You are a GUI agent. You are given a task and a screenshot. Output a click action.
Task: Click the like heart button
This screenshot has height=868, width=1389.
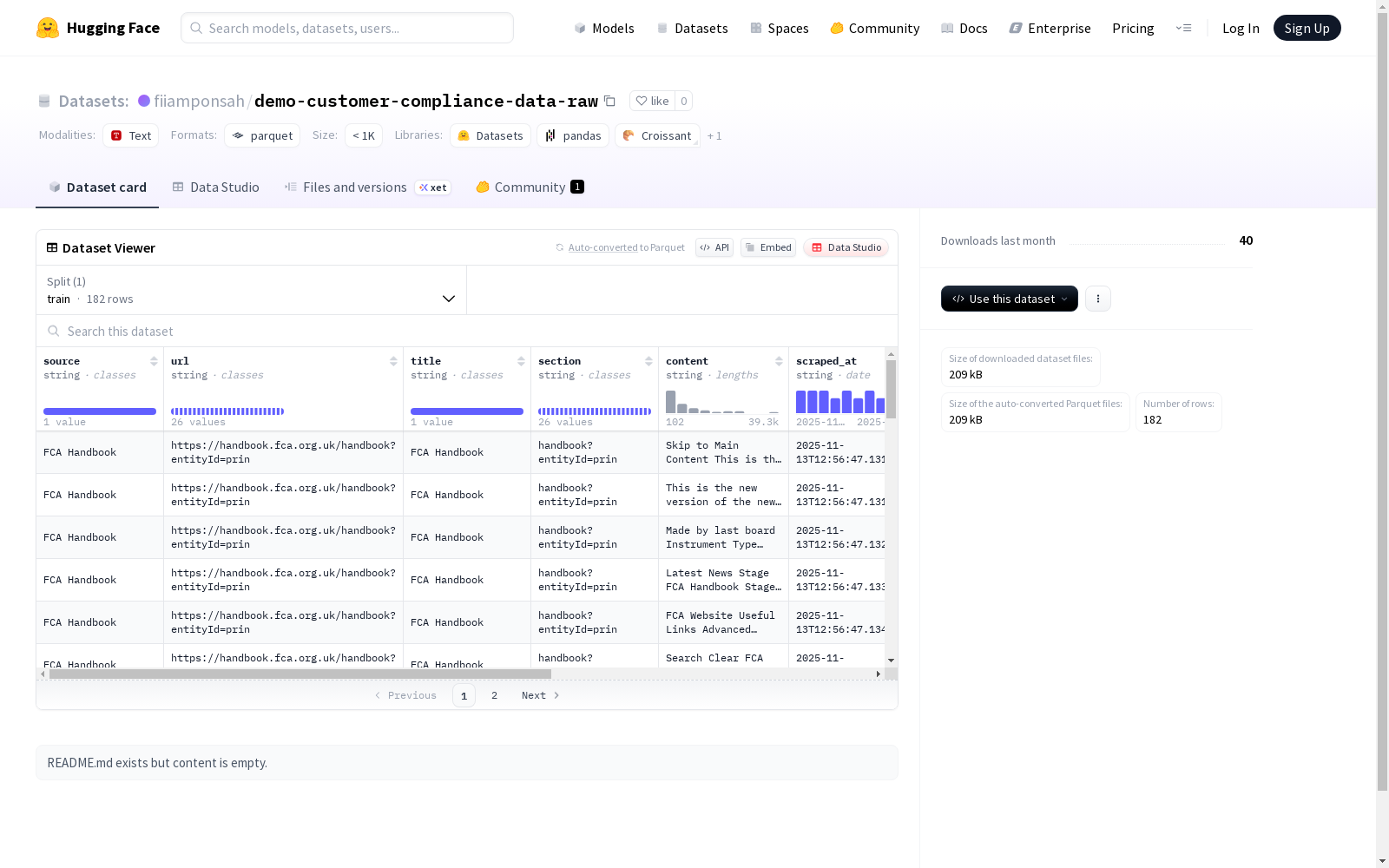(x=652, y=101)
